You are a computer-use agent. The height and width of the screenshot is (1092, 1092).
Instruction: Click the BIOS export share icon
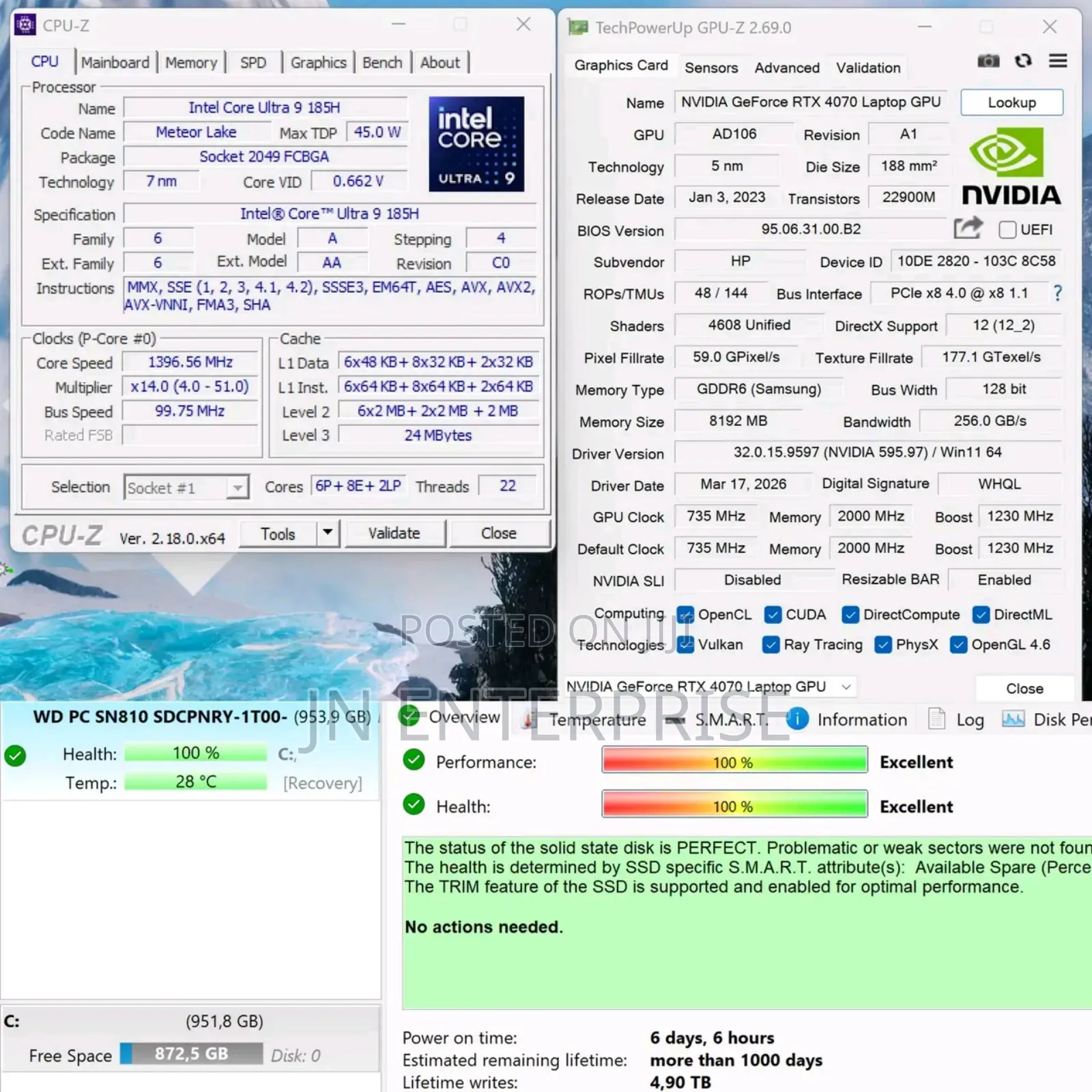[x=968, y=227]
